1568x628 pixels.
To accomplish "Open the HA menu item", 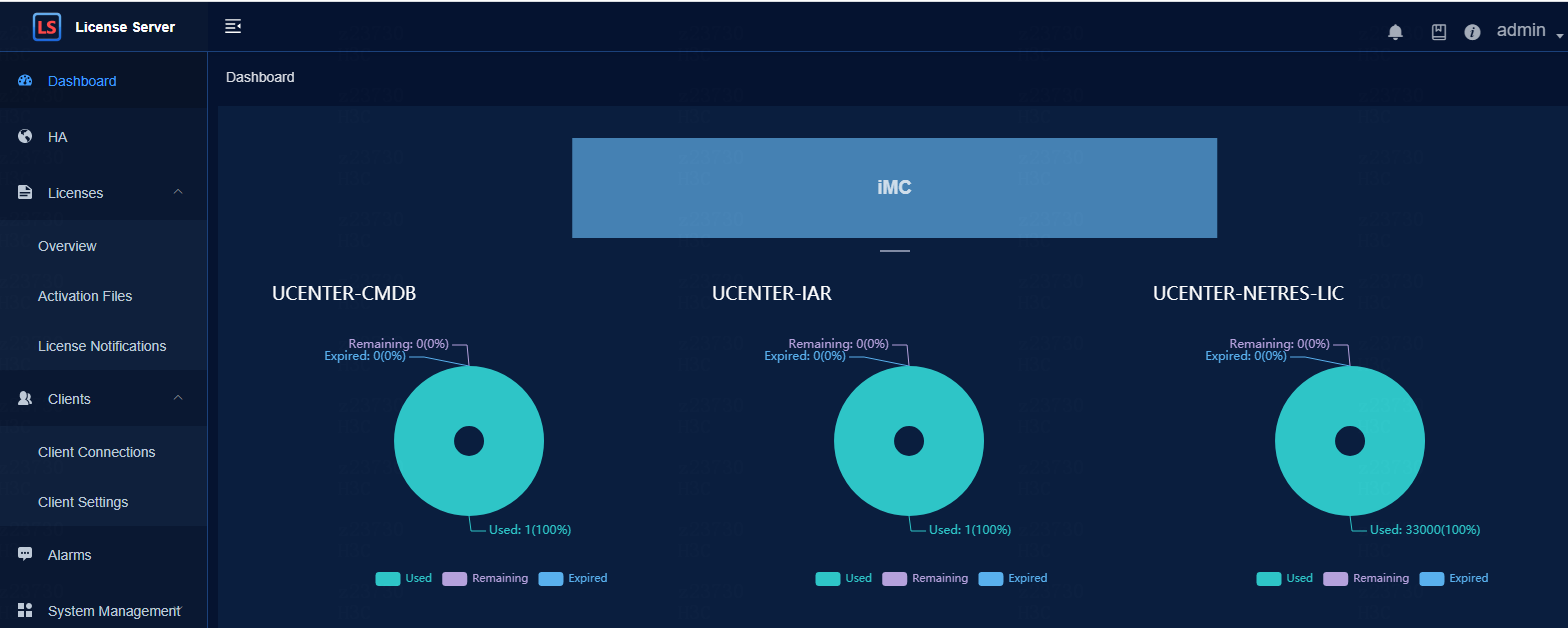I will [x=104, y=137].
